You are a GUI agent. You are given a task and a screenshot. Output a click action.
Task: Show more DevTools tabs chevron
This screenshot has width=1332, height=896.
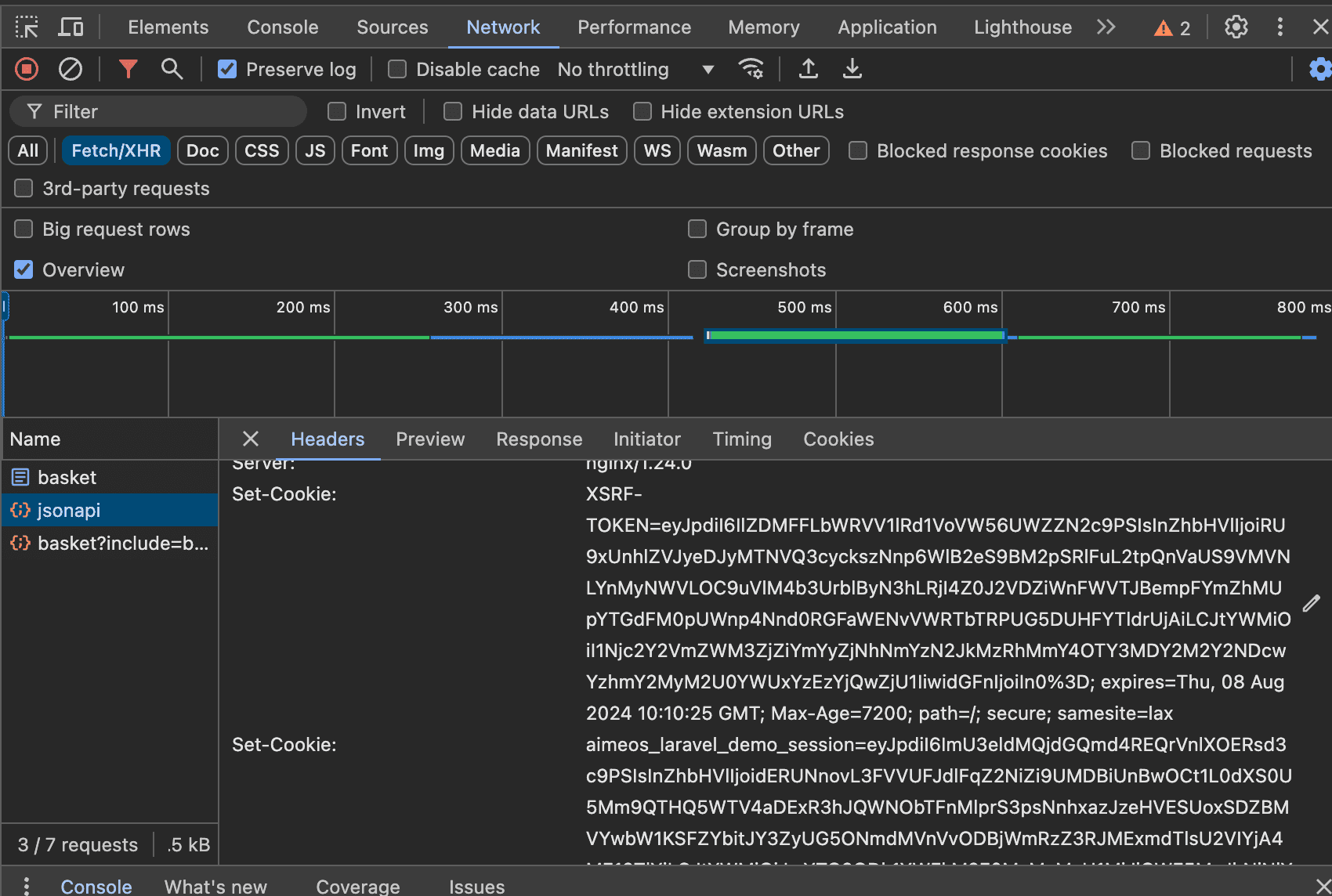pos(1106,27)
